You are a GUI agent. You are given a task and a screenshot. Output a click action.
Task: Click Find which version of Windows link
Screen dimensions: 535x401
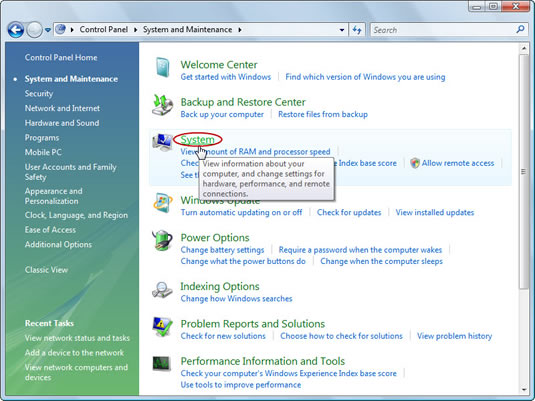365,77
